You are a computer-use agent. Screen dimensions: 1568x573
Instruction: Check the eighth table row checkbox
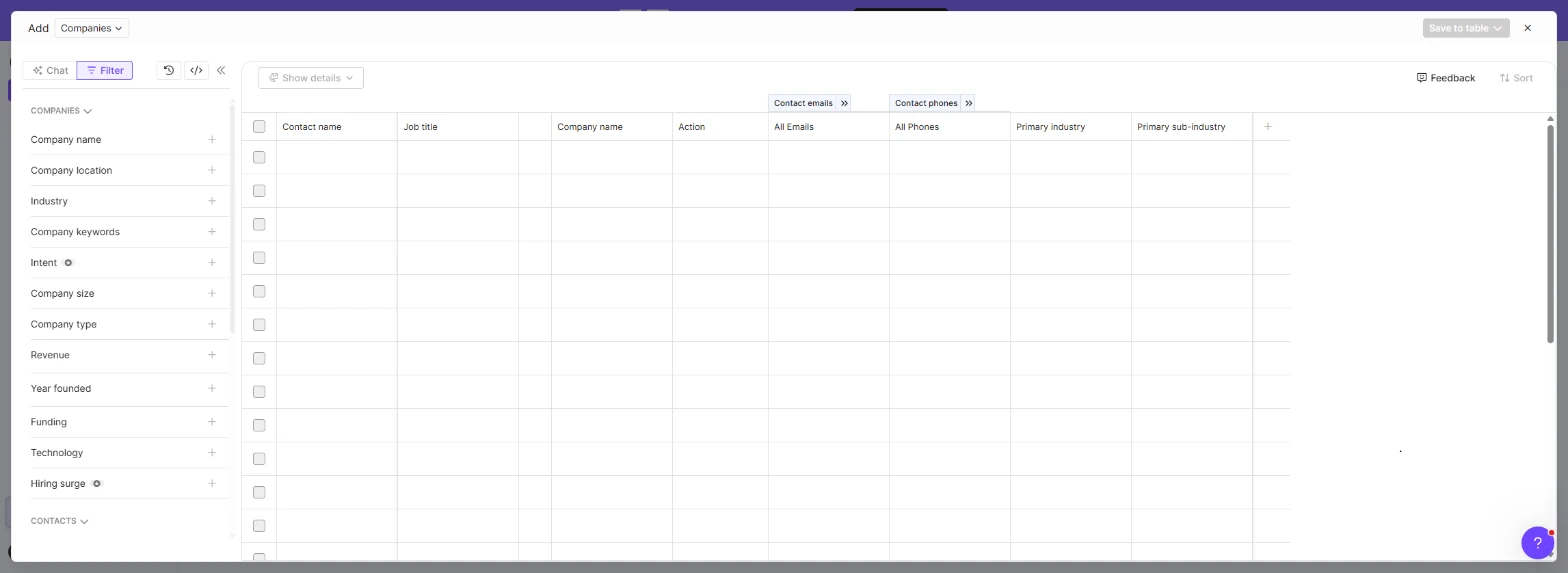pyautogui.click(x=259, y=392)
